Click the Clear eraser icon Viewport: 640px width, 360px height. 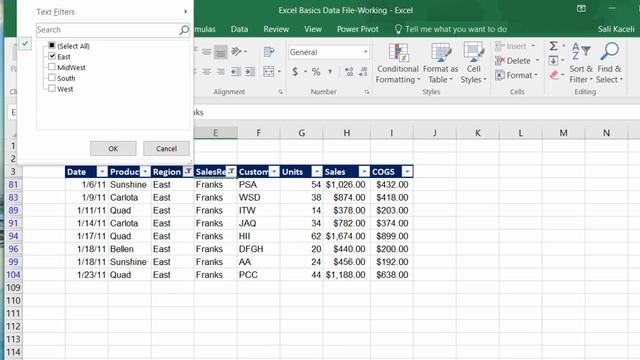coord(554,75)
